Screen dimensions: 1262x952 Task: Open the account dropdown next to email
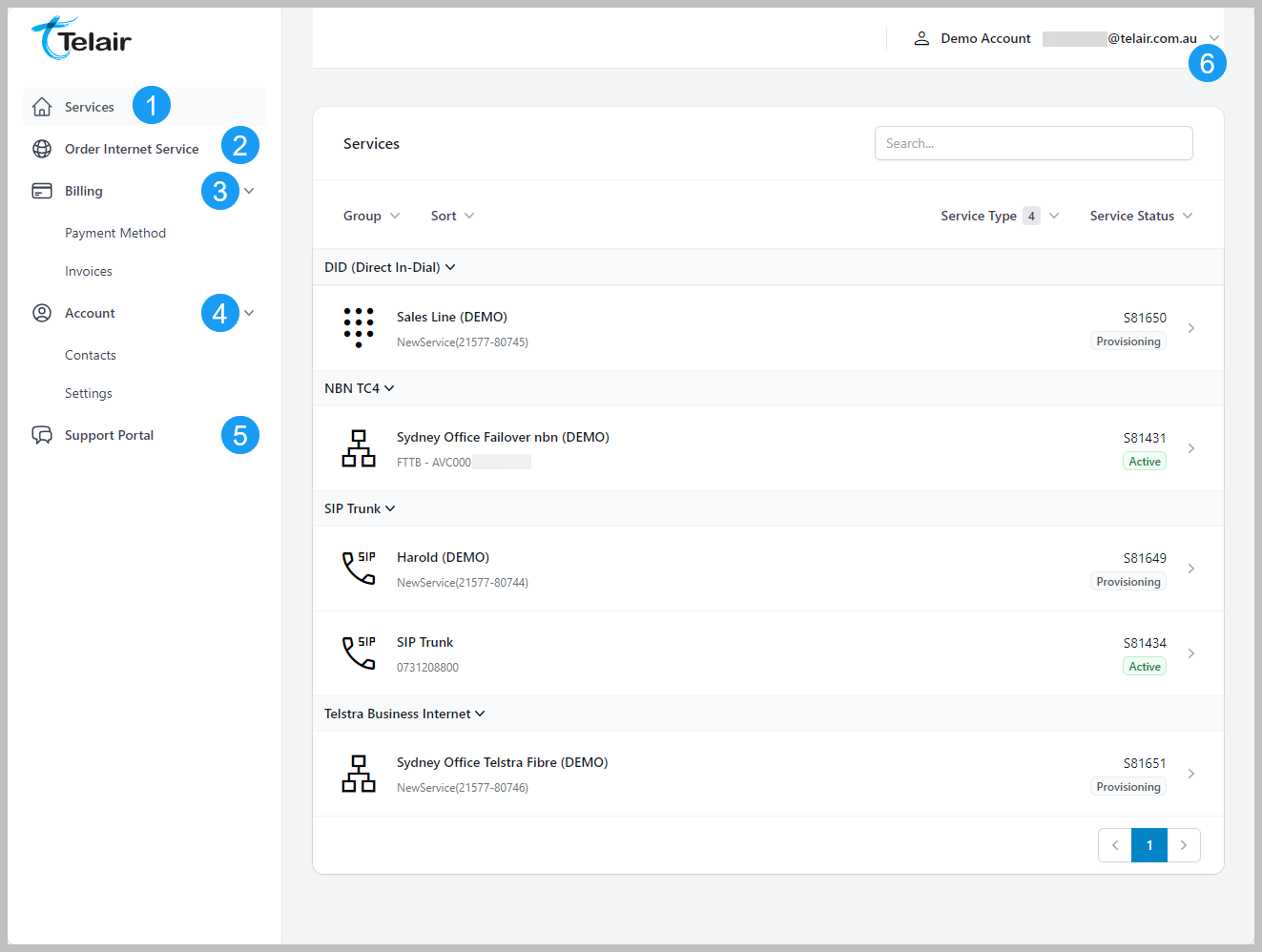pyautogui.click(x=1214, y=38)
